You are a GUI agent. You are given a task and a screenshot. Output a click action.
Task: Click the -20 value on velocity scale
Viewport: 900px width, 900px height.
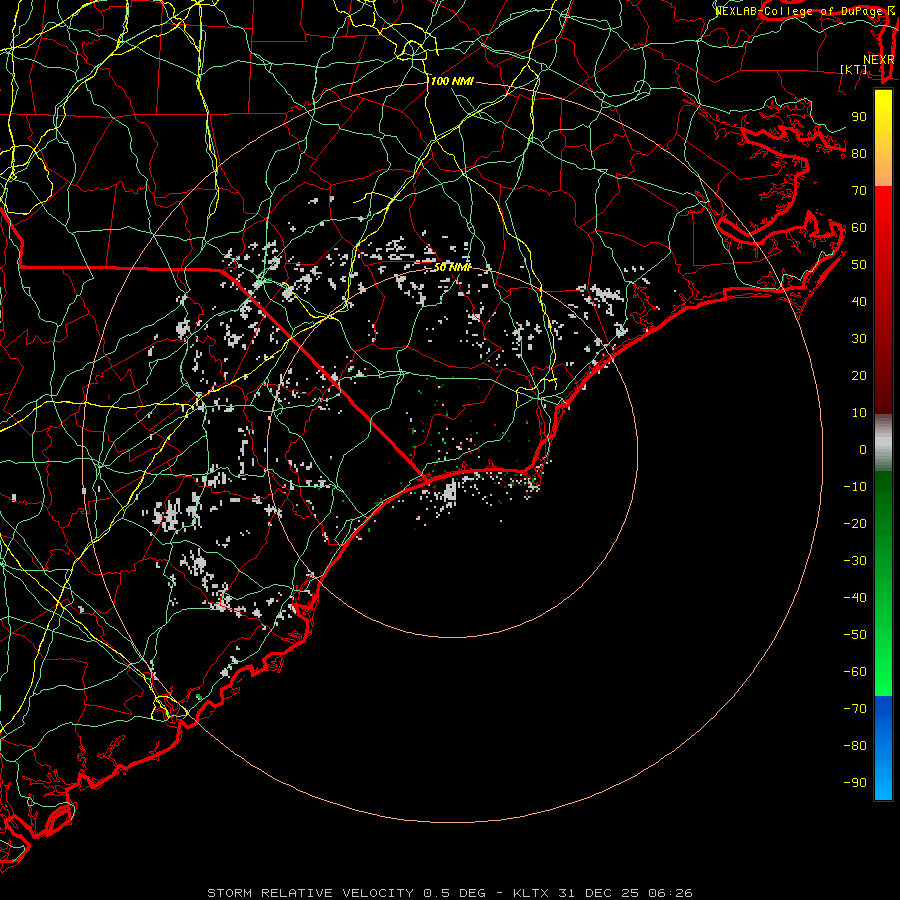(855, 523)
